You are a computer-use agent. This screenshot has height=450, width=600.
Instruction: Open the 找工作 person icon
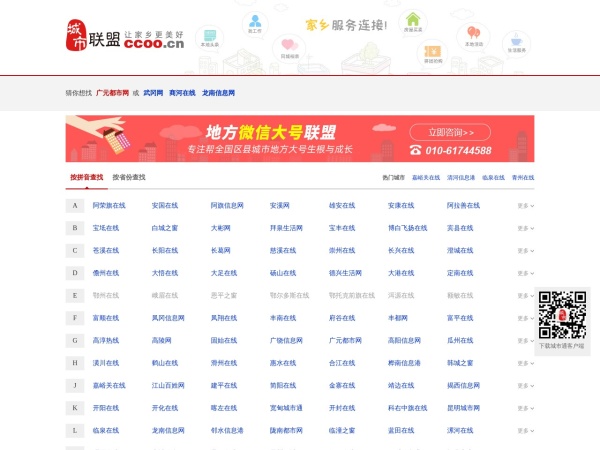(256, 22)
